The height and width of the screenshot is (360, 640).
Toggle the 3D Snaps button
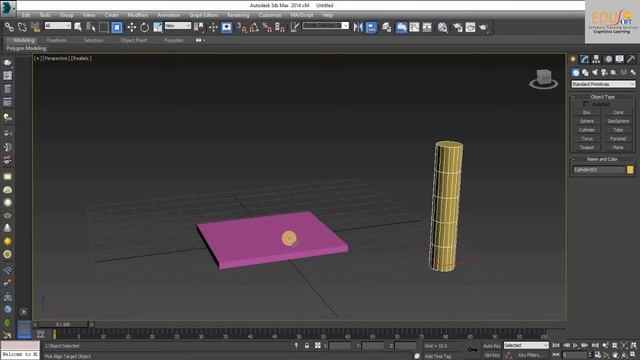(x=242, y=27)
